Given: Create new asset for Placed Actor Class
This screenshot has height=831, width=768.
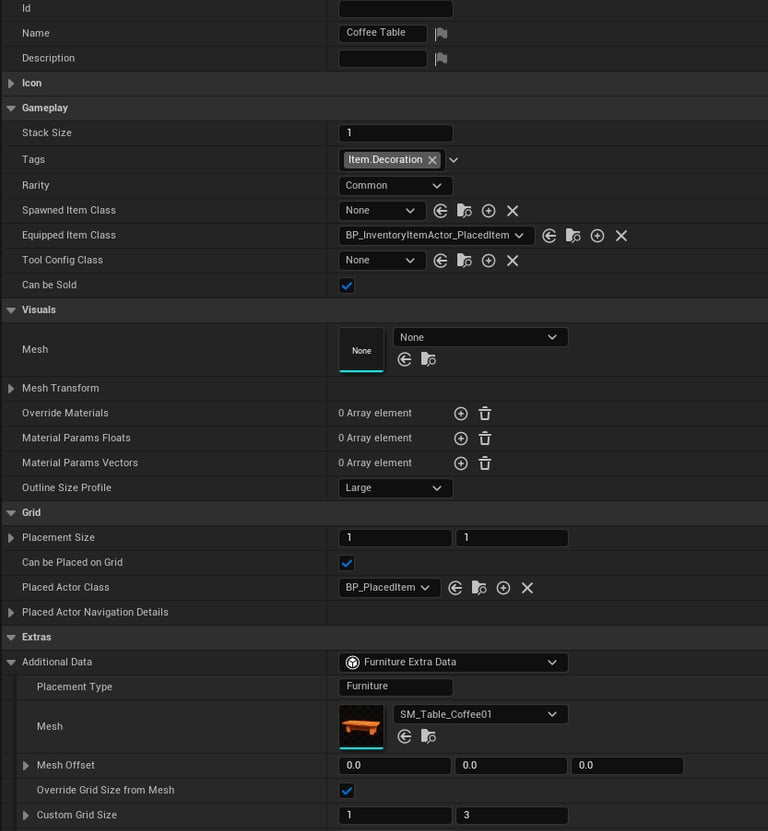Looking at the screenshot, I should [504, 588].
